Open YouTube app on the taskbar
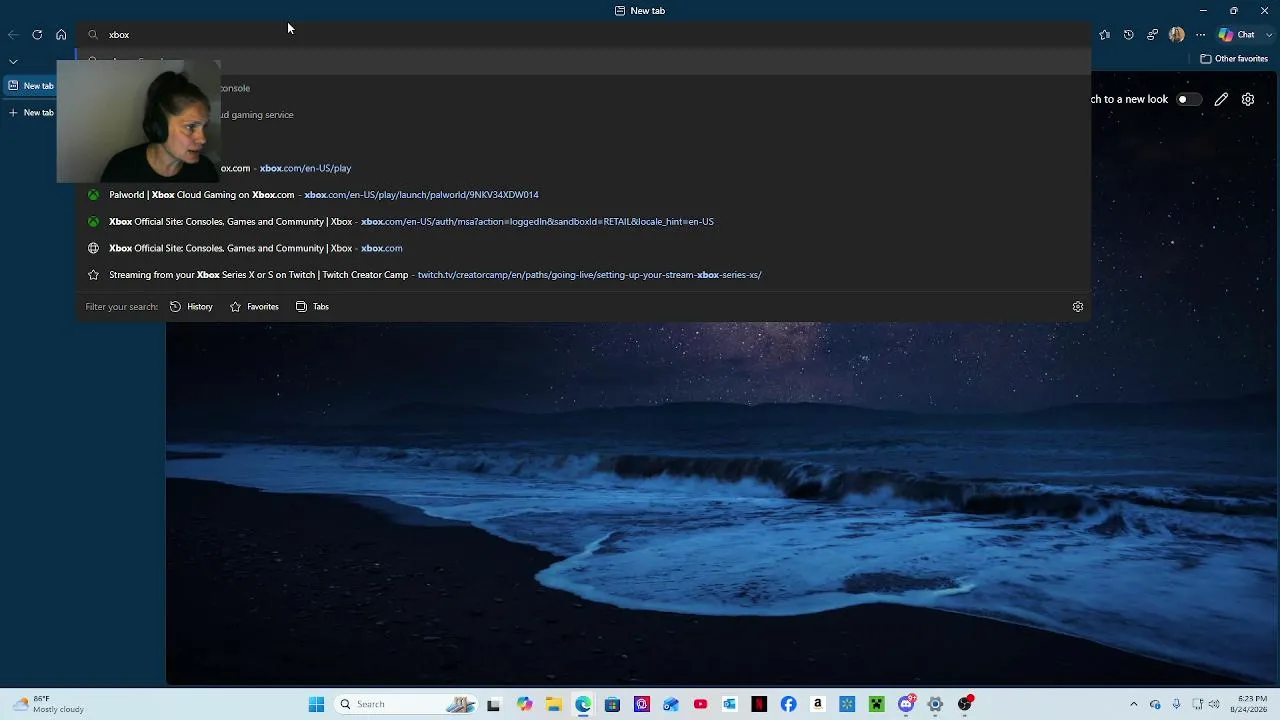 700,704
